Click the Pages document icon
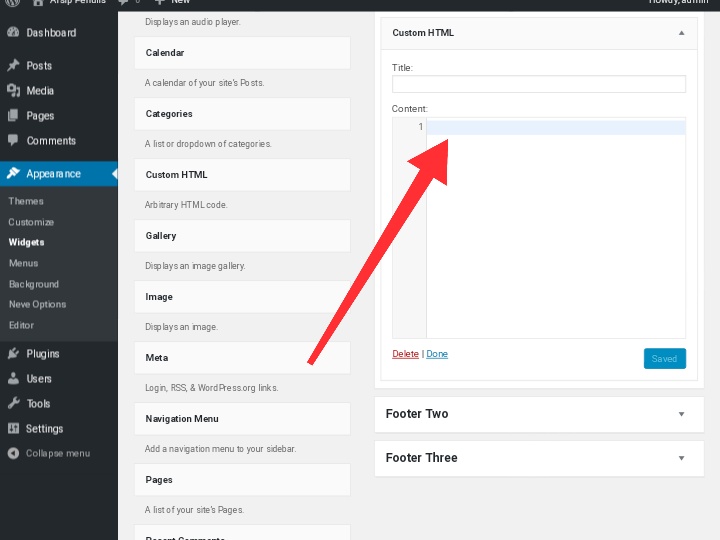The width and height of the screenshot is (720, 540). (13, 115)
